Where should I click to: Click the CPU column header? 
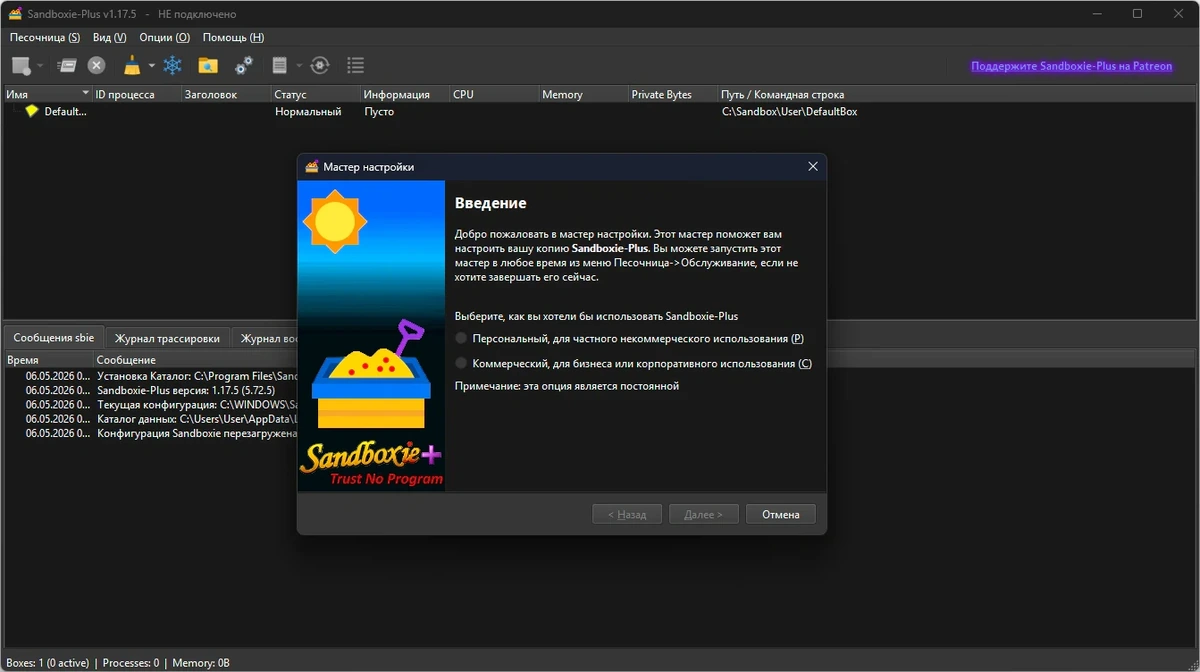(494, 94)
